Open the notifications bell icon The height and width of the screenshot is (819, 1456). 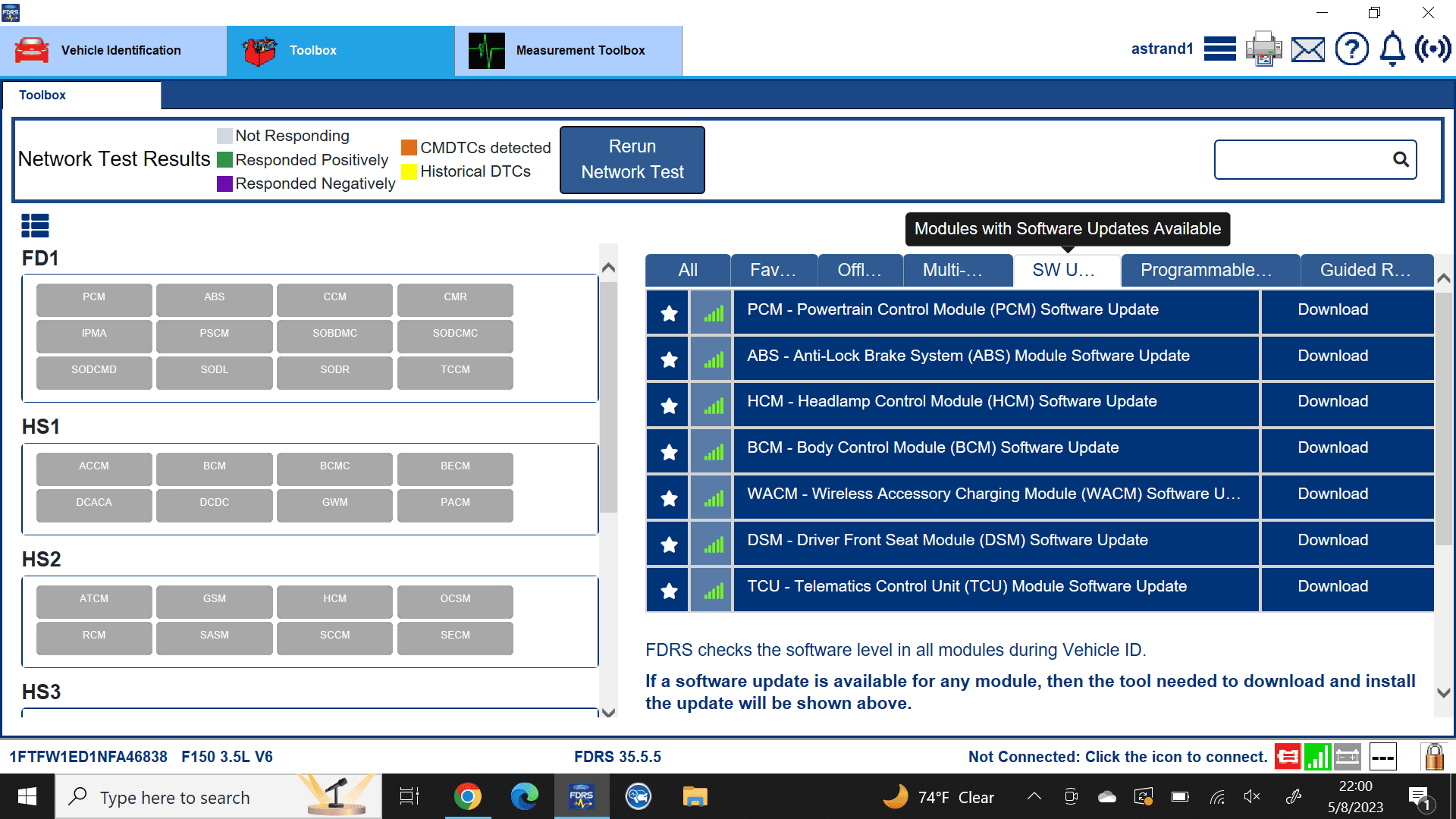coord(1392,50)
